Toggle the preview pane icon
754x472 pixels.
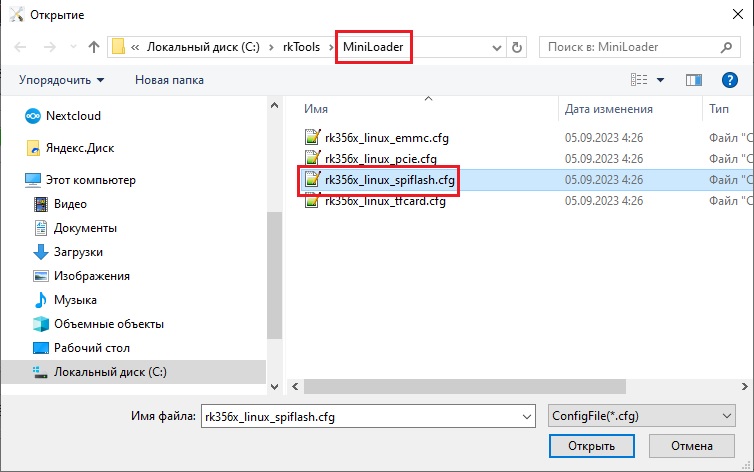(x=693, y=80)
